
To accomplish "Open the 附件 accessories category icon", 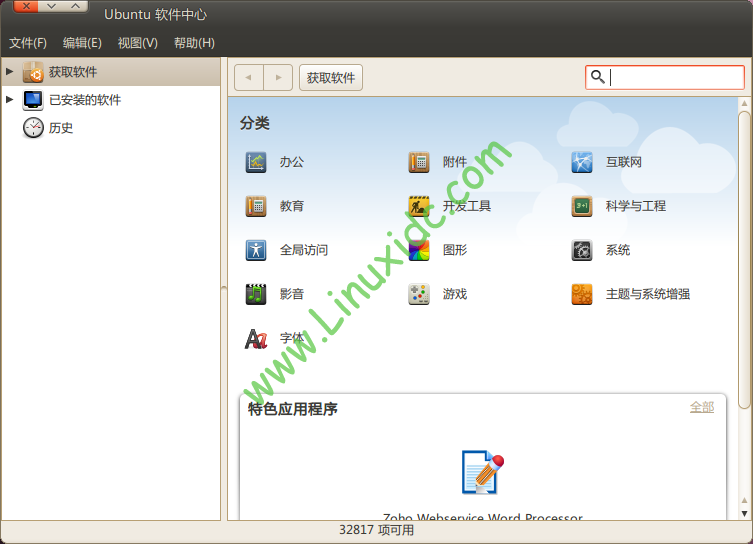I will 419,162.
